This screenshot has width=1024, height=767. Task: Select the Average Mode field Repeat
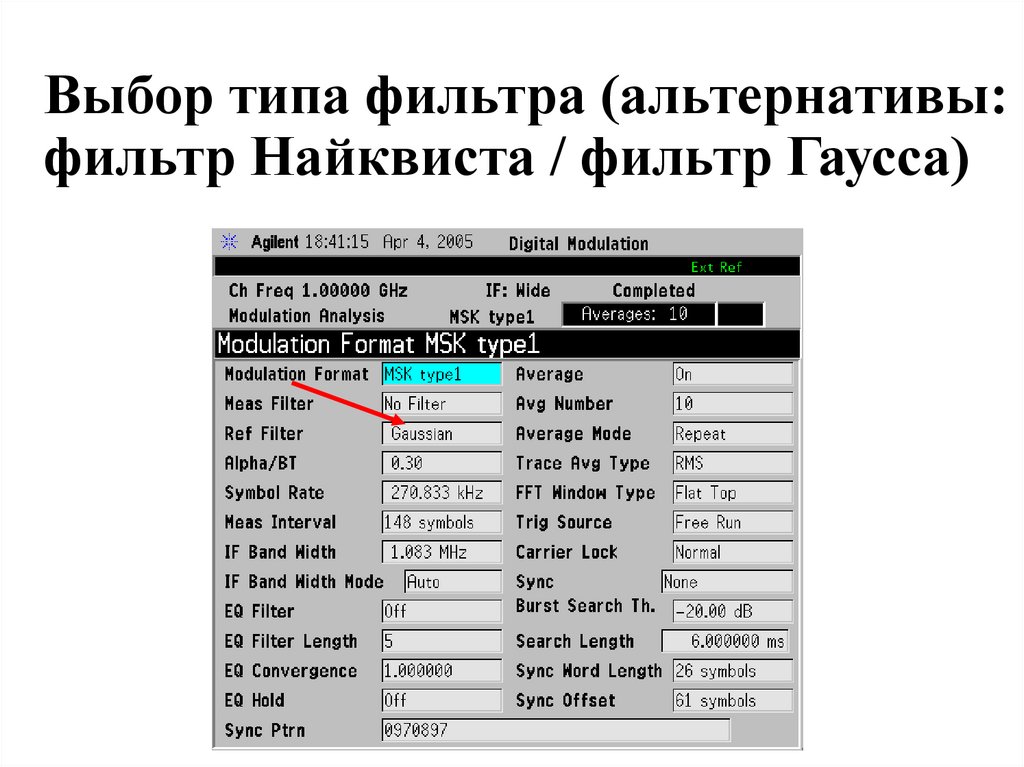pos(733,433)
